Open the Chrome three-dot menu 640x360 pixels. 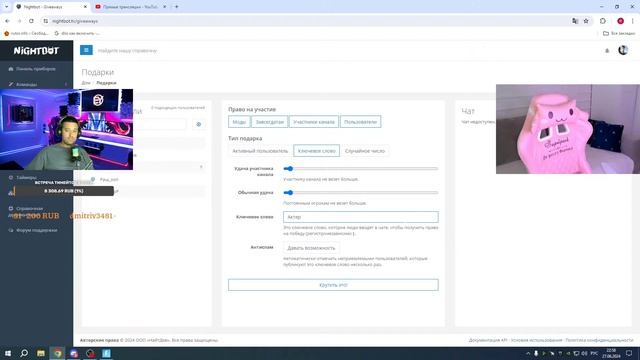point(633,21)
